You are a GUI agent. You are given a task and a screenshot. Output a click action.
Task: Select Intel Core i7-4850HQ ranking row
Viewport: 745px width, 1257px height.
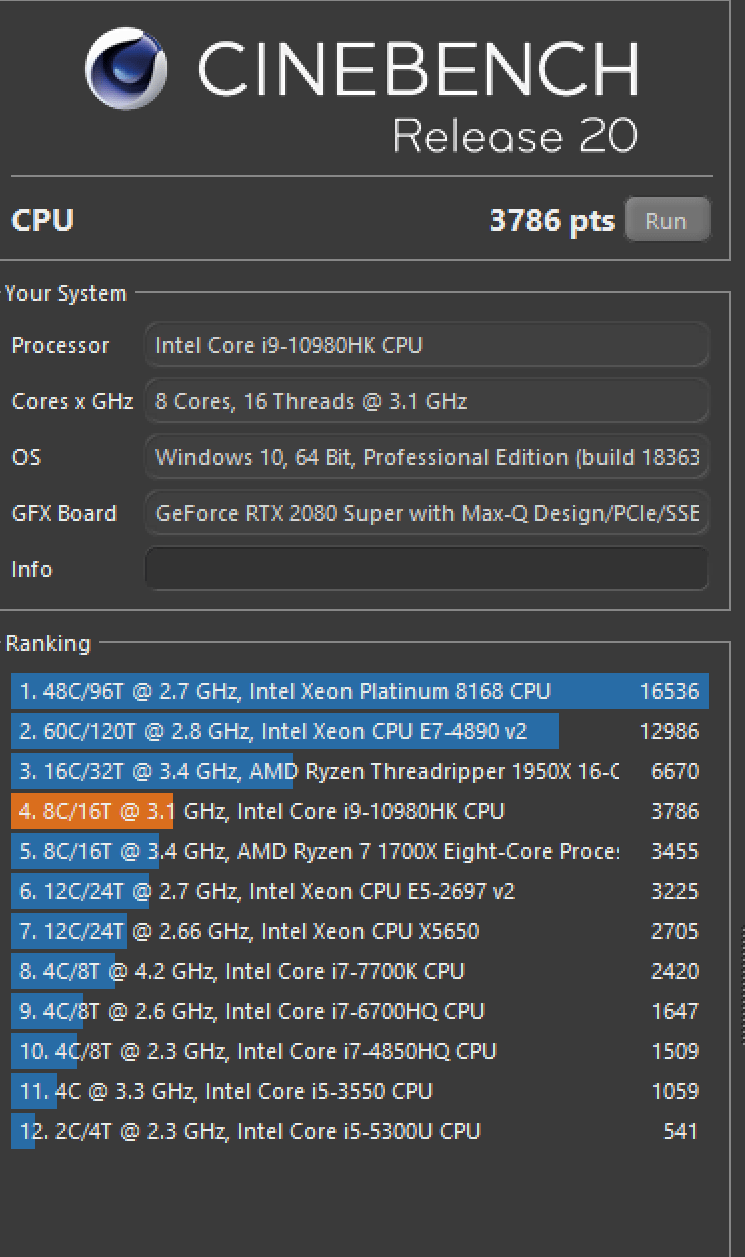[x=358, y=1051]
